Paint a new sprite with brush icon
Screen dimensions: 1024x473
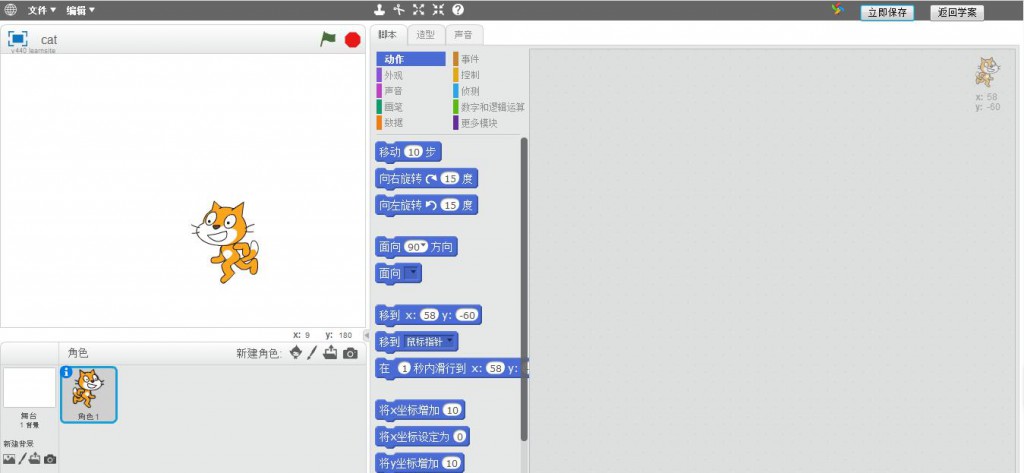coord(312,353)
